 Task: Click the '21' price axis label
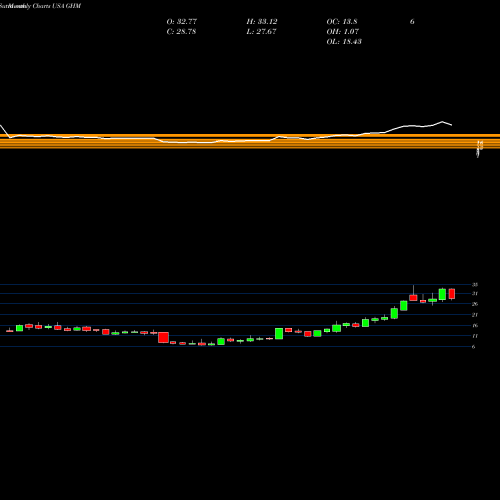tap(475, 315)
